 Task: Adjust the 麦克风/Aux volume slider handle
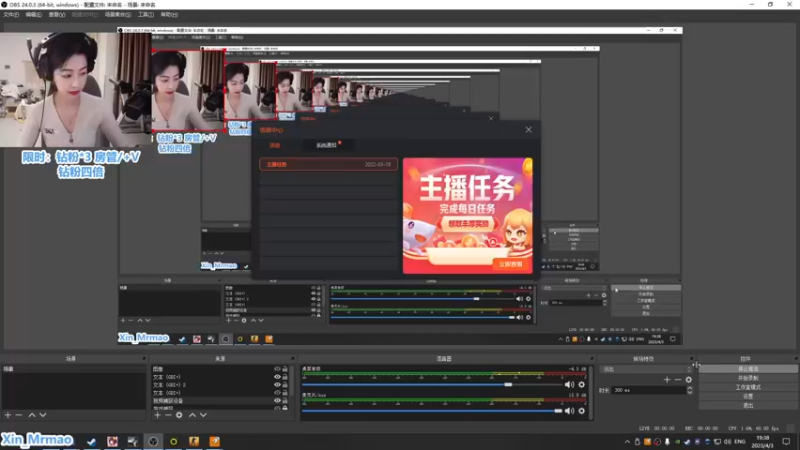pos(558,411)
